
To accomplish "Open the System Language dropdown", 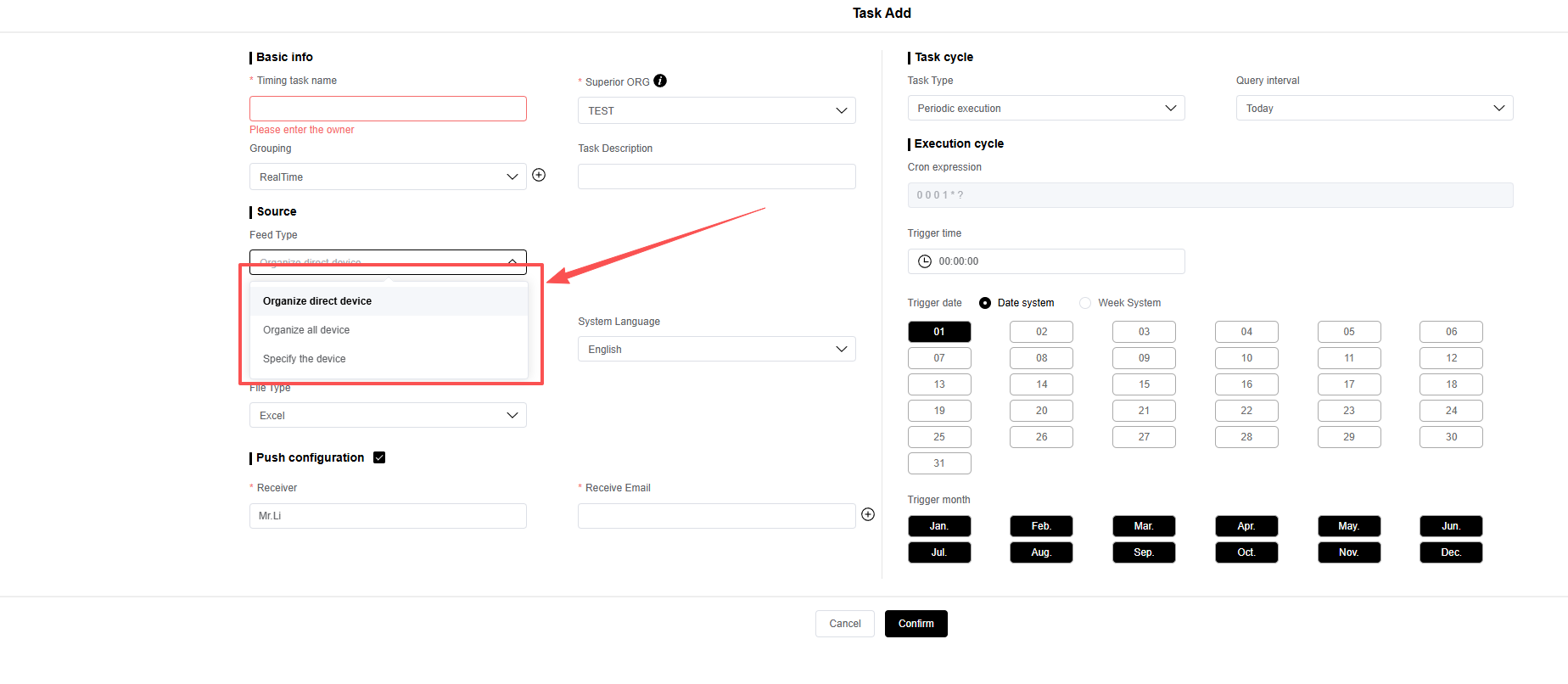I will pyautogui.click(x=716, y=350).
